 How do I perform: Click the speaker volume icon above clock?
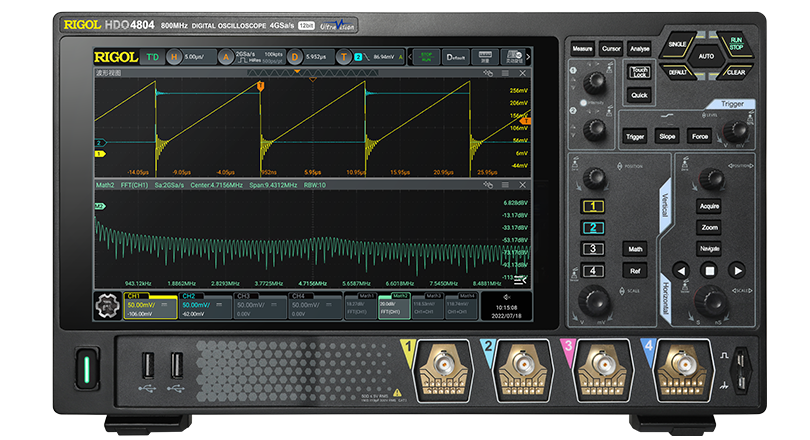coord(507,297)
